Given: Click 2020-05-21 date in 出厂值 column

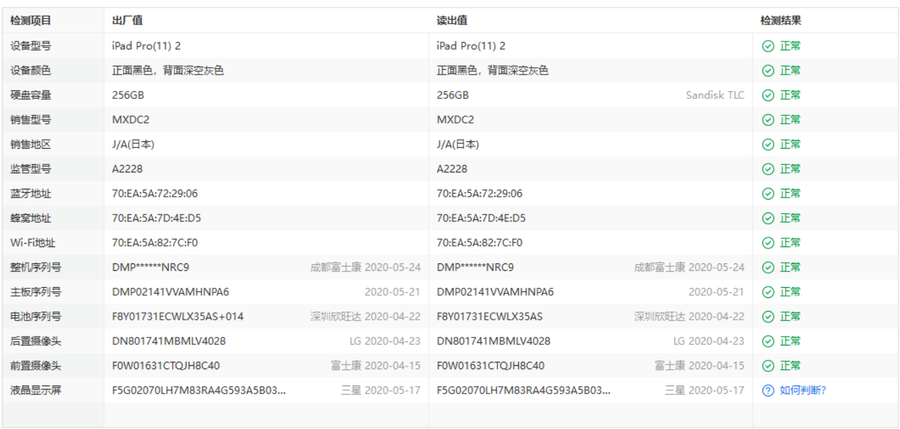Looking at the screenshot, I should point(393,292).
